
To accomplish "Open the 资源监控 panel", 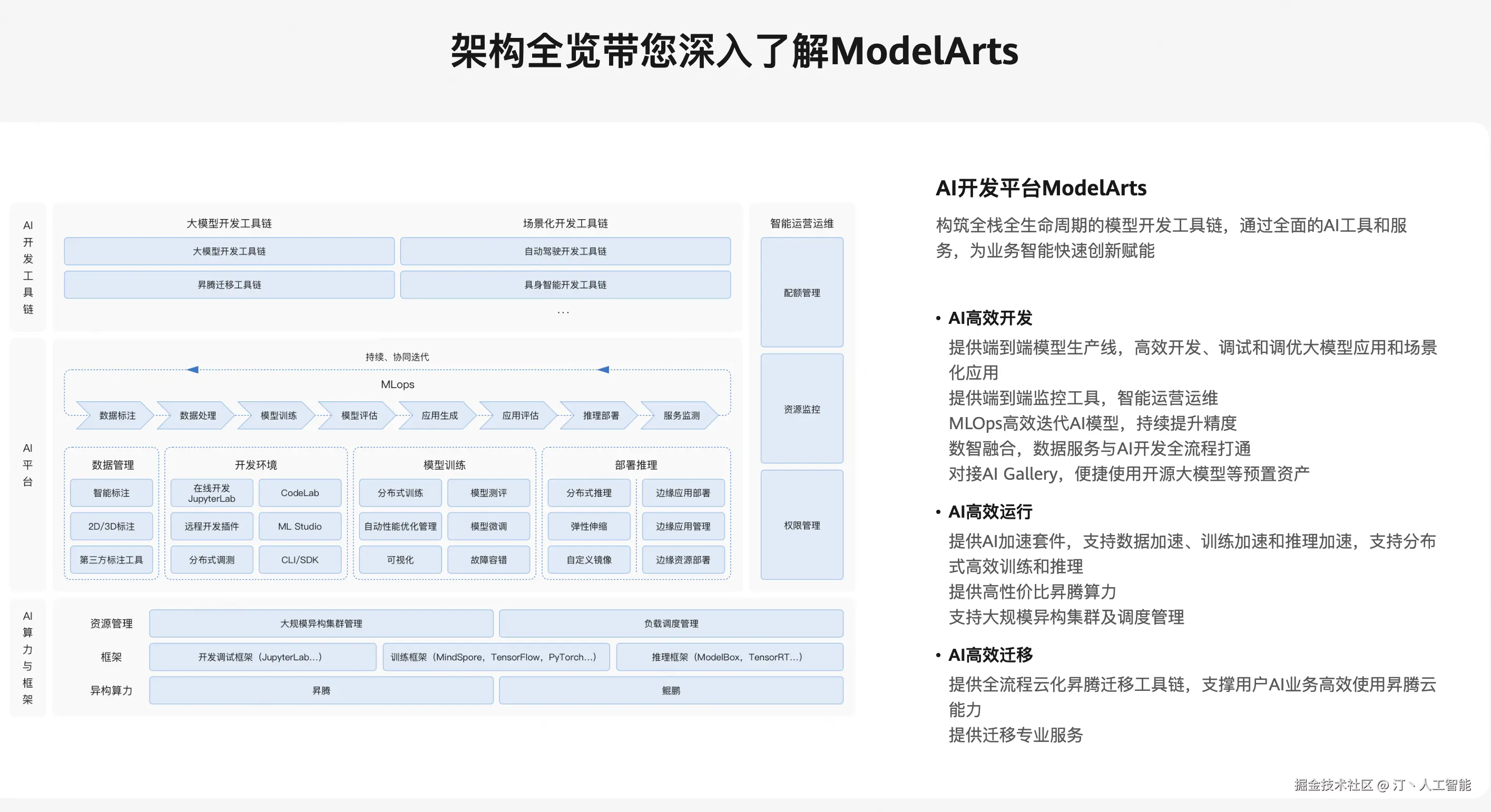I will pos(802,409).
